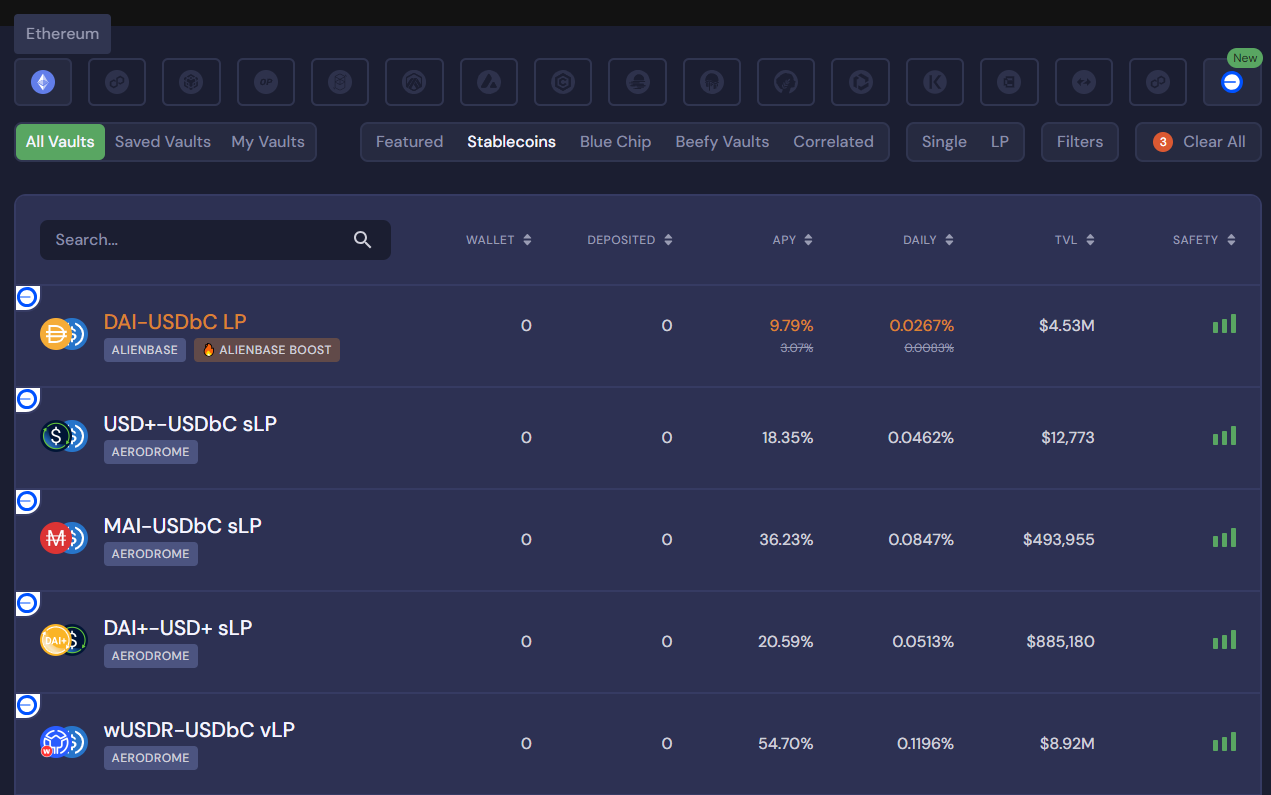Click safety score bars for USD+-USDbC sLP
Image resolution: width=1271 pixels, height=795 pixels.
tap(1224, 436)
